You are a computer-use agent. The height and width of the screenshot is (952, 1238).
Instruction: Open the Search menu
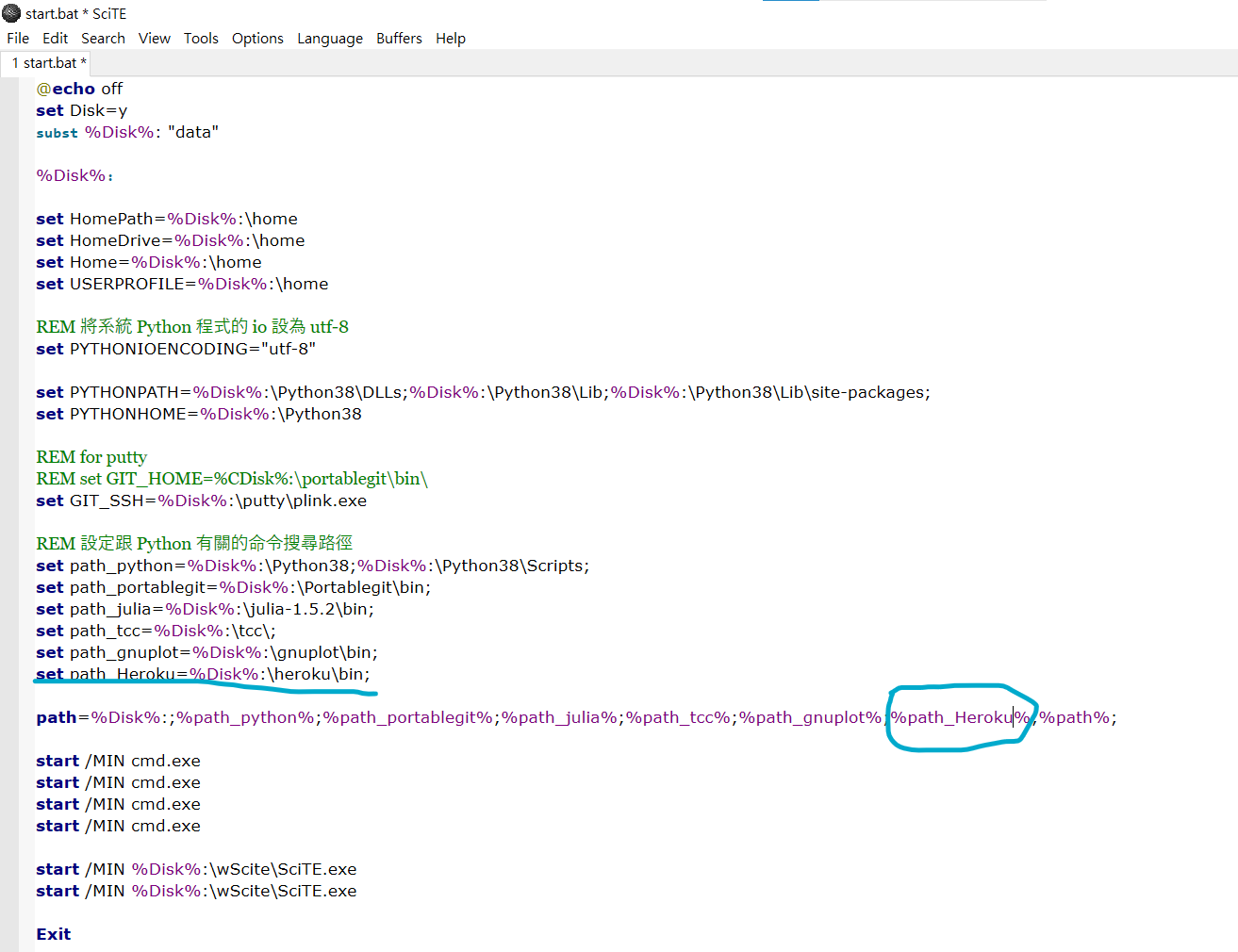103,39
